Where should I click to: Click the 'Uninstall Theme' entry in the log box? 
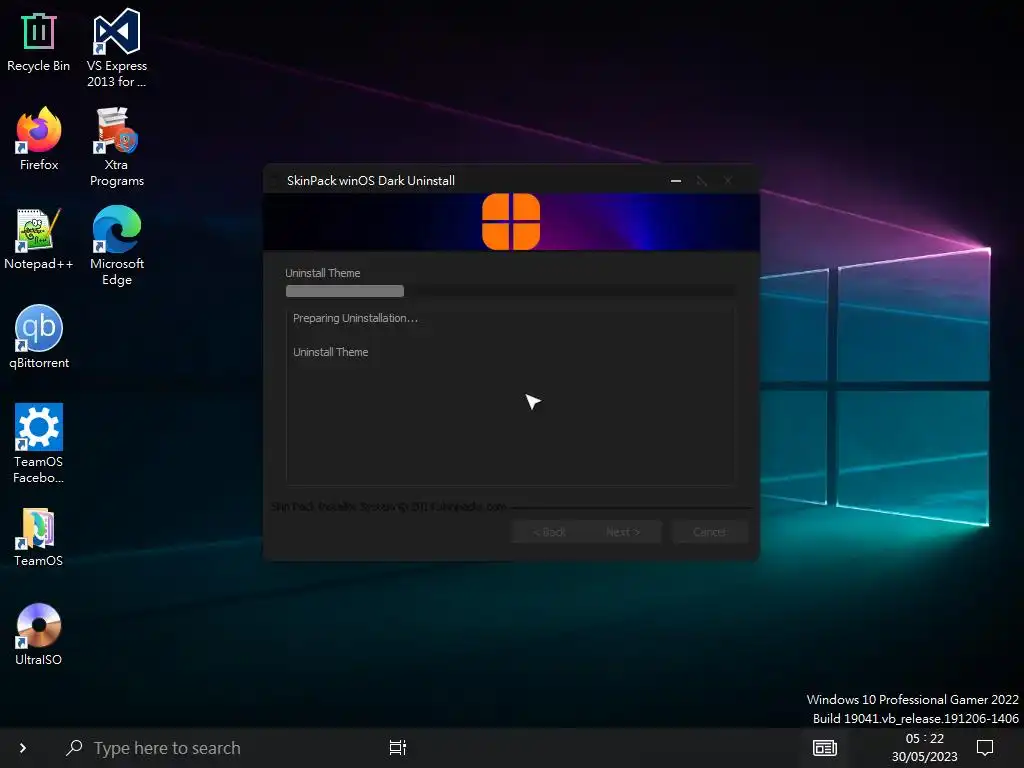[x=330, y=352]
